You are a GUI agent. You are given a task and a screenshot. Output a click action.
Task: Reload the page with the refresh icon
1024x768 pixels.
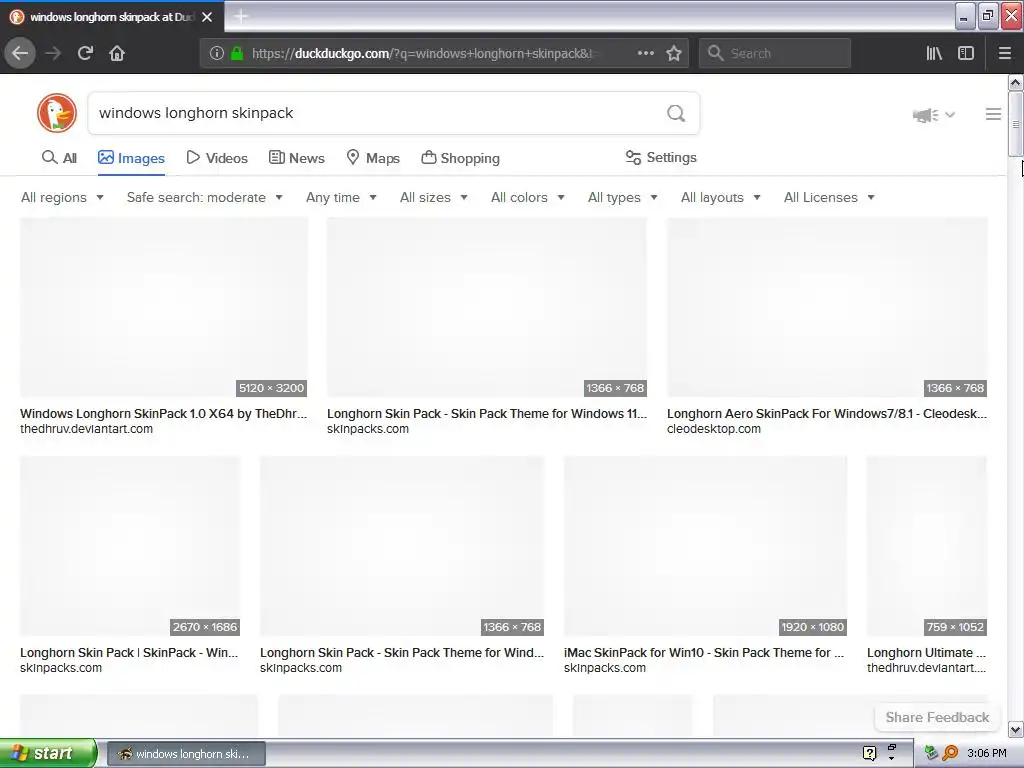point(85,53)
